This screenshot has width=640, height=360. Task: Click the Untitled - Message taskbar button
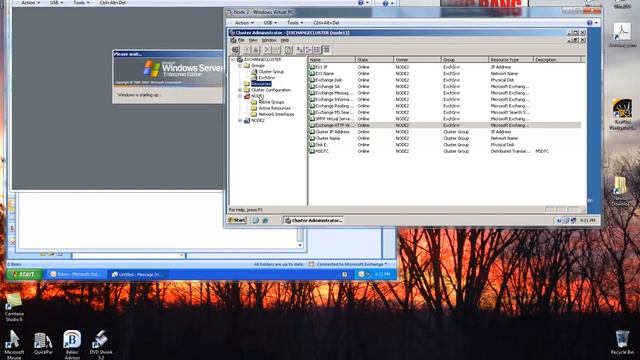coord(138,274)
